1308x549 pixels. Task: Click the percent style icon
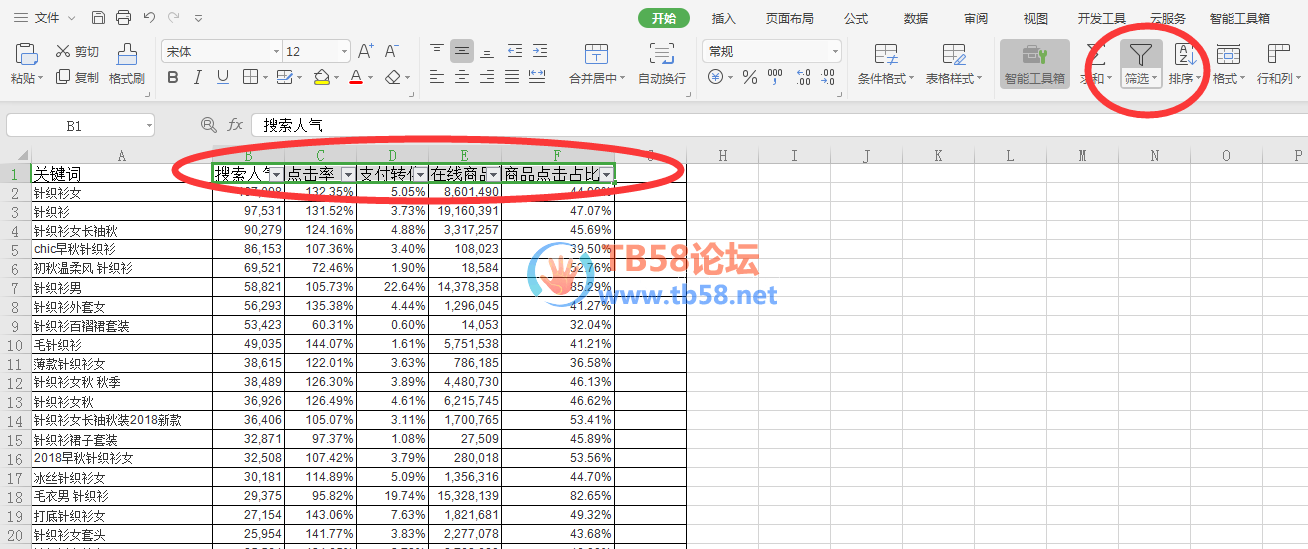[749, 77]
